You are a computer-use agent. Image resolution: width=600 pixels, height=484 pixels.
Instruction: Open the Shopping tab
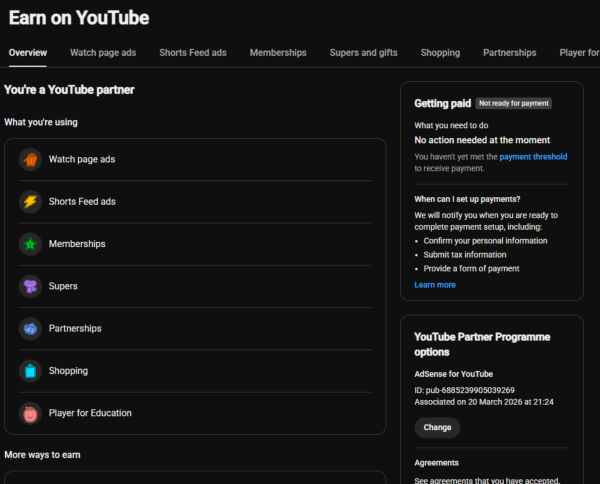coord(440,53)
